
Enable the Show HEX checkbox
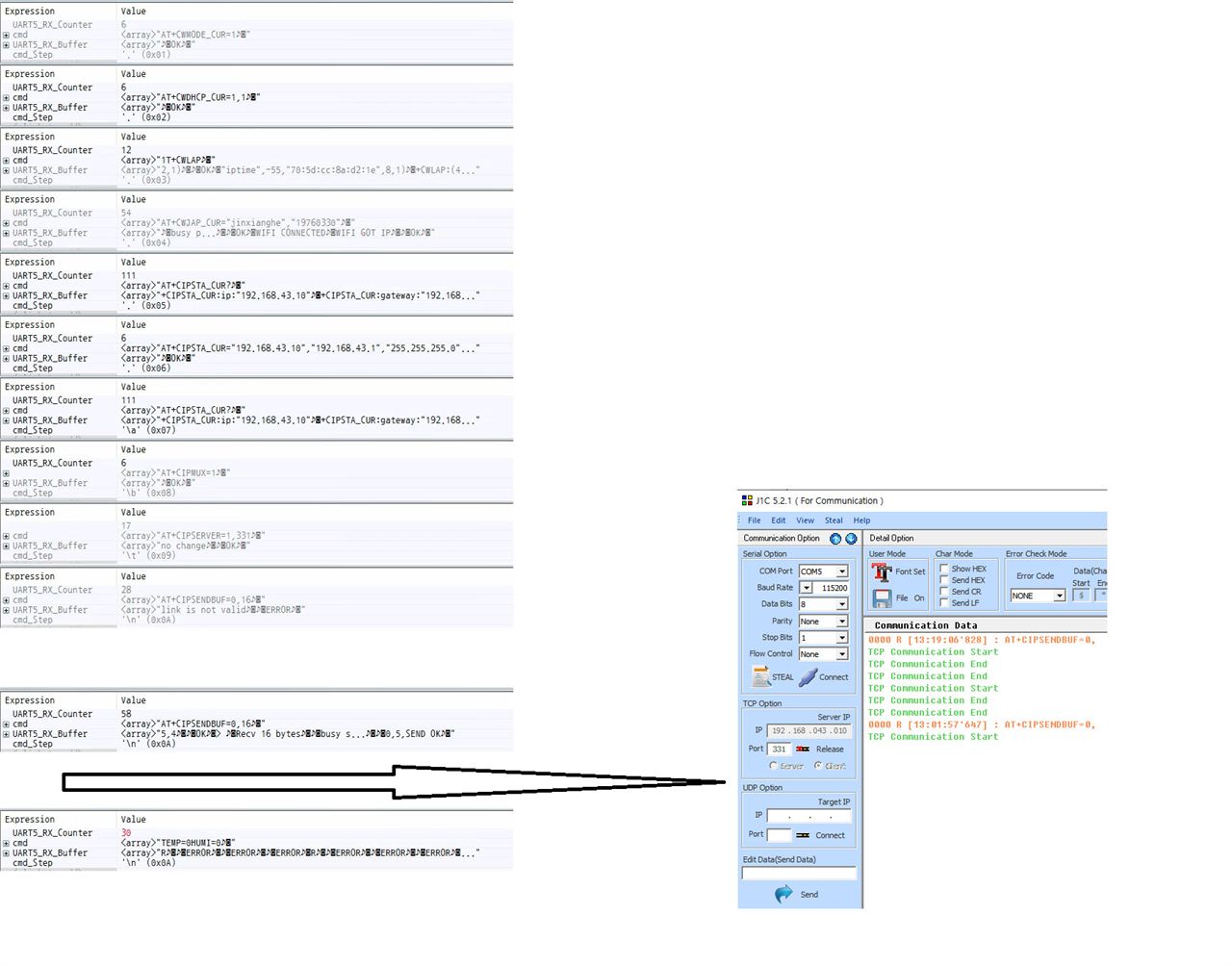pyautogui.click(x=944, y=569)
